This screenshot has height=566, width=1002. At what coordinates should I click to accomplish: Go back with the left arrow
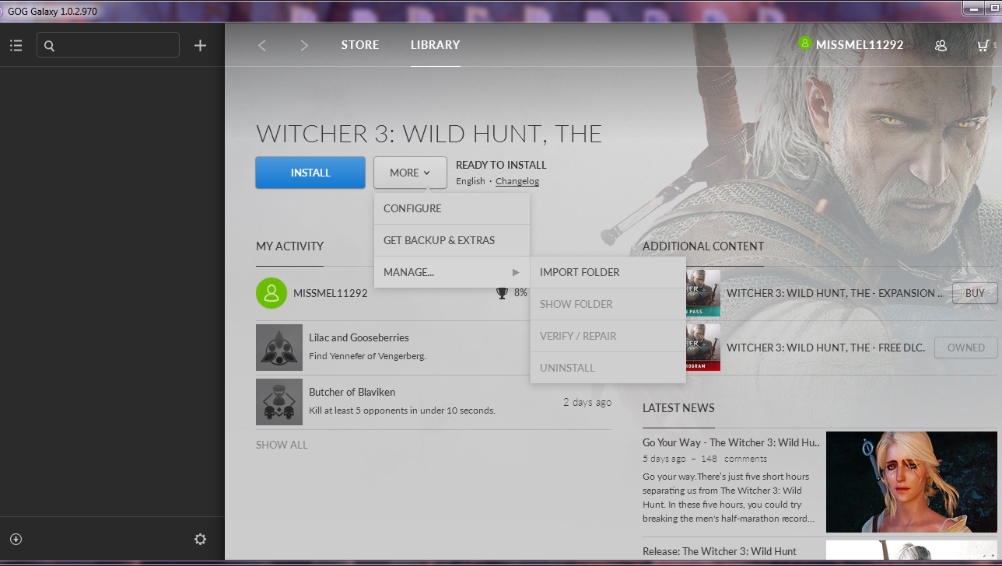tap(261, 45)
